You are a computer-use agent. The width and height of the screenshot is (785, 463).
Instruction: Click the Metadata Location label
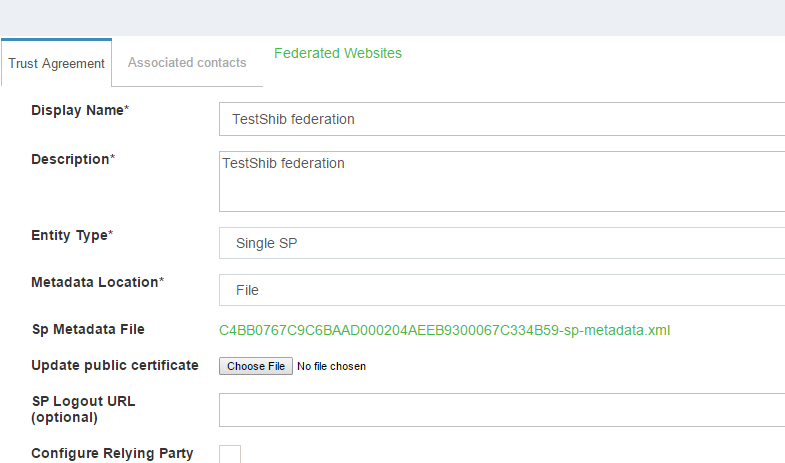click(97, 282)
